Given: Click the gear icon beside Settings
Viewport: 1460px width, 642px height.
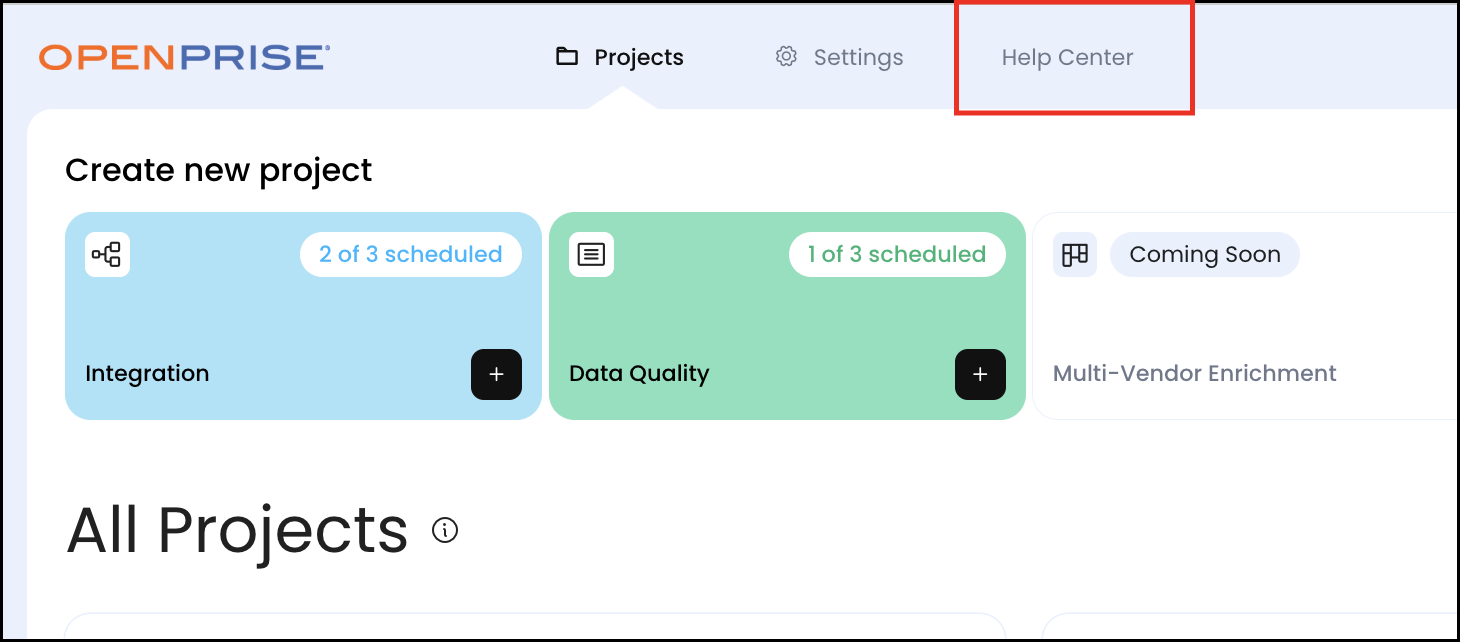Looking at the screenshot, I should click(x=786, y=57).
